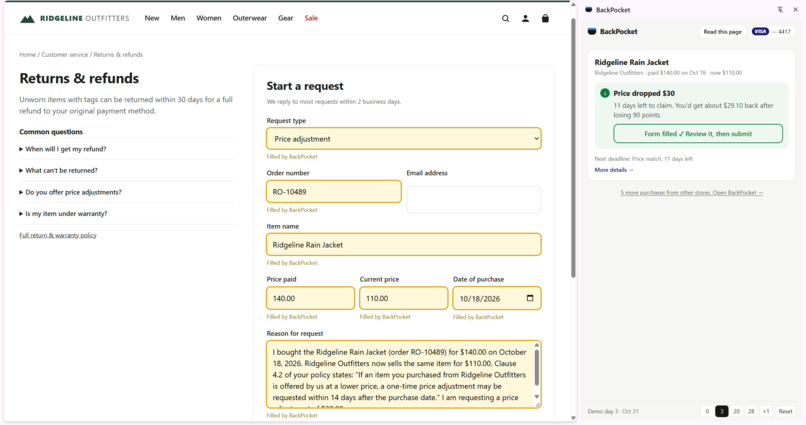Open the Women menu item

[209, 18]
